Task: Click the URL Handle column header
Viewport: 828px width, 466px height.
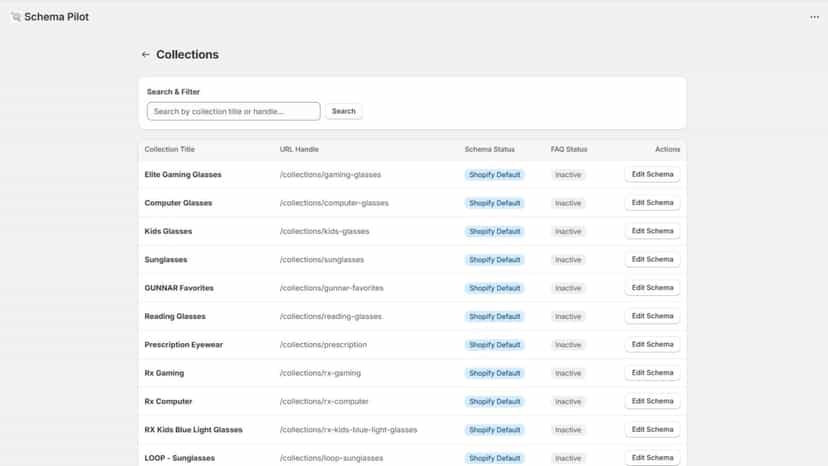Action: coord(299,150)
